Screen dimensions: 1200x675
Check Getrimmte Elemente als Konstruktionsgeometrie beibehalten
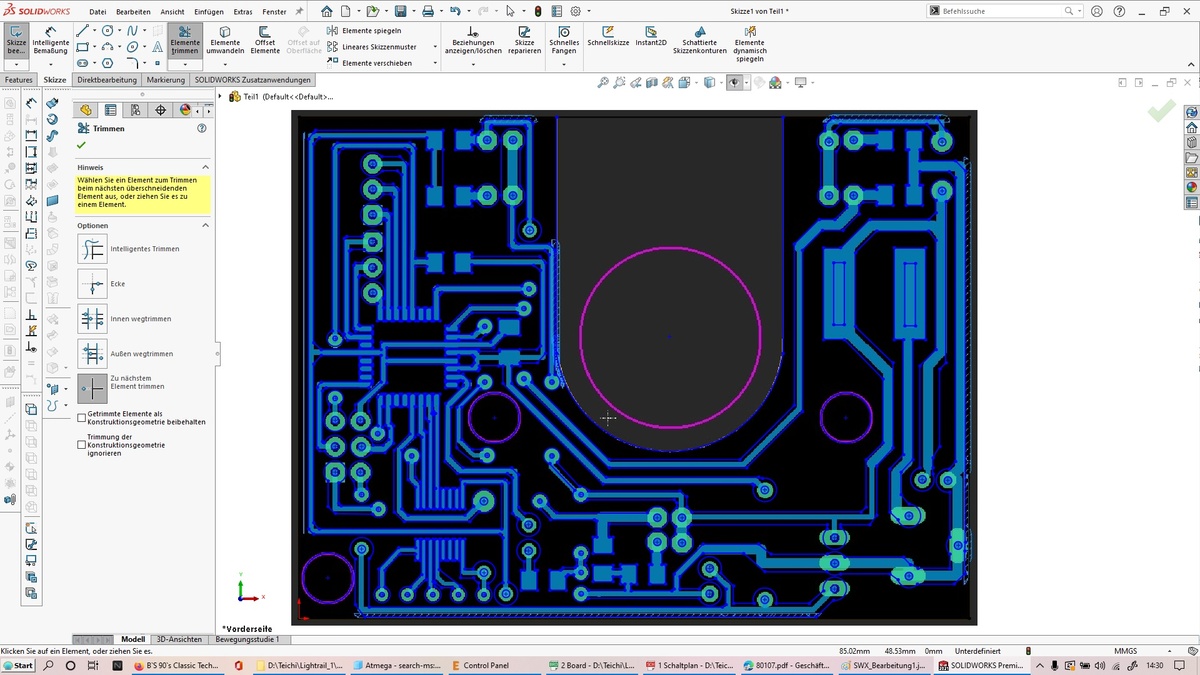pyautogui.click(x=82, y=418)
